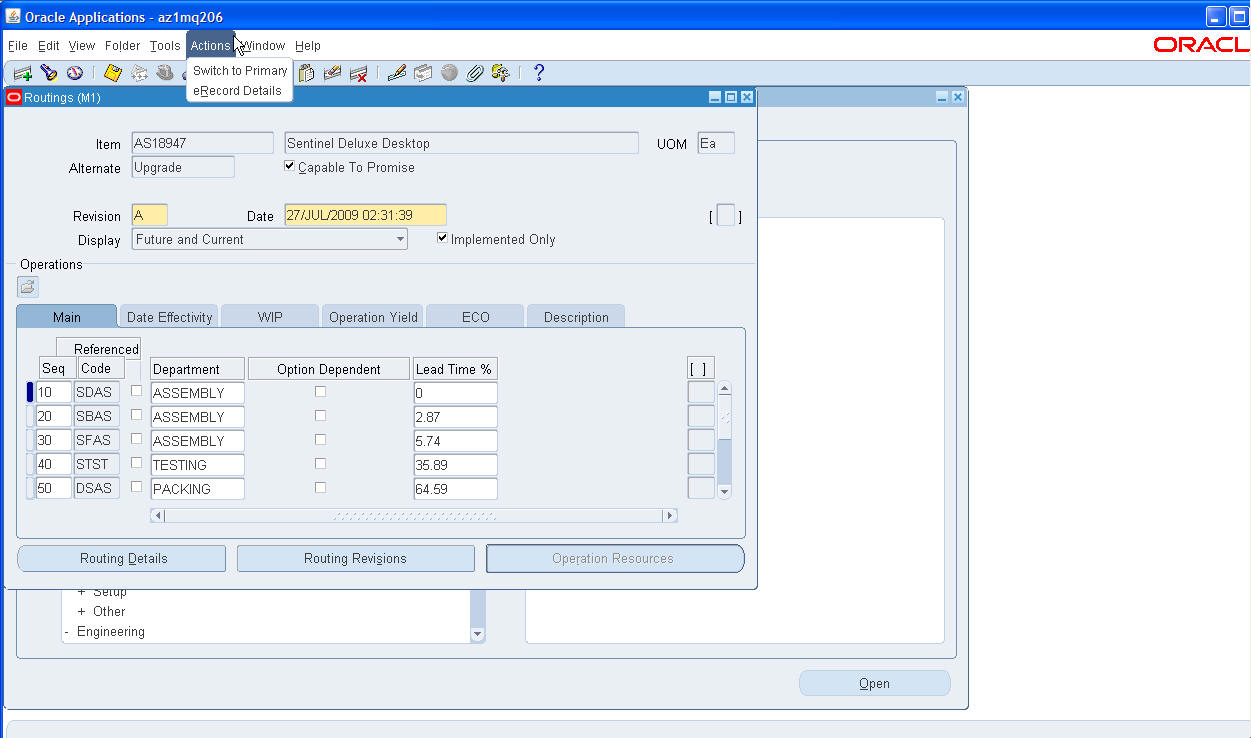Click the Code field showing SFAS
The width and height of the screenshot is (1251, 738).
pos(97,440)
